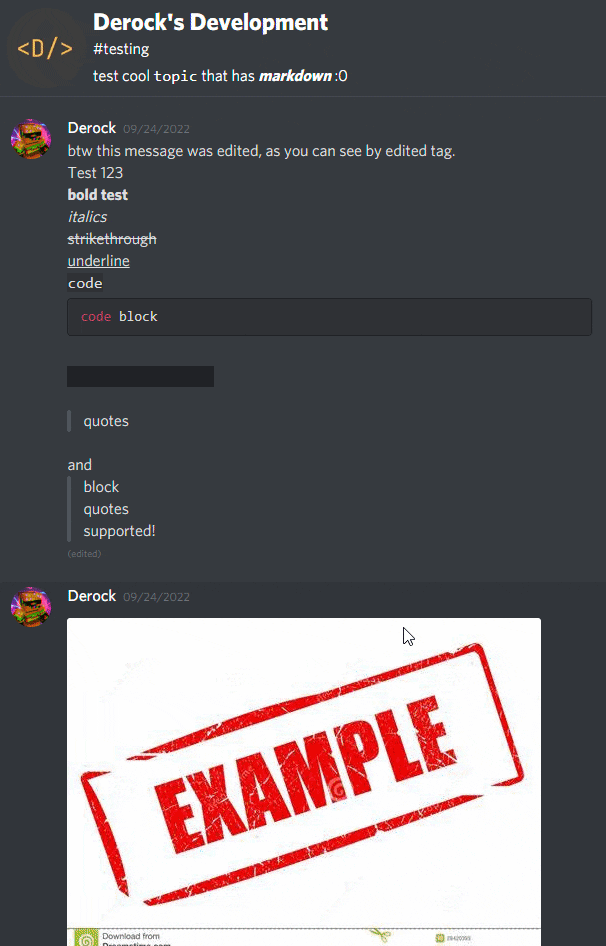Click the (edited) tag under the message
This screenshot has height=946, width=606.
click(x=85, y=553)
